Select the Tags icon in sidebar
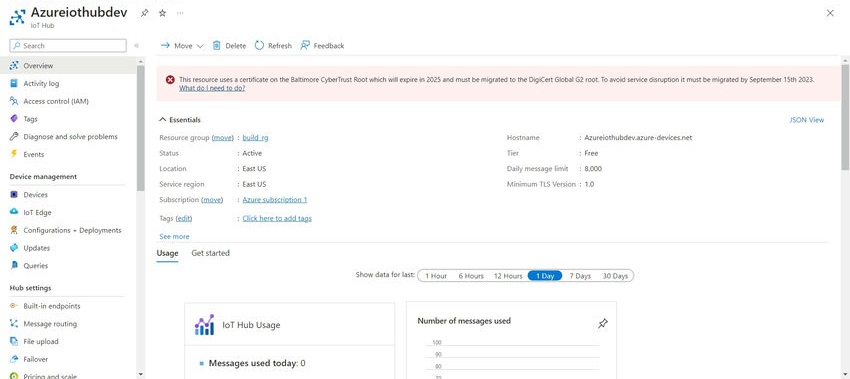Viewport: 850px width, 379px height. click(14, 119)
